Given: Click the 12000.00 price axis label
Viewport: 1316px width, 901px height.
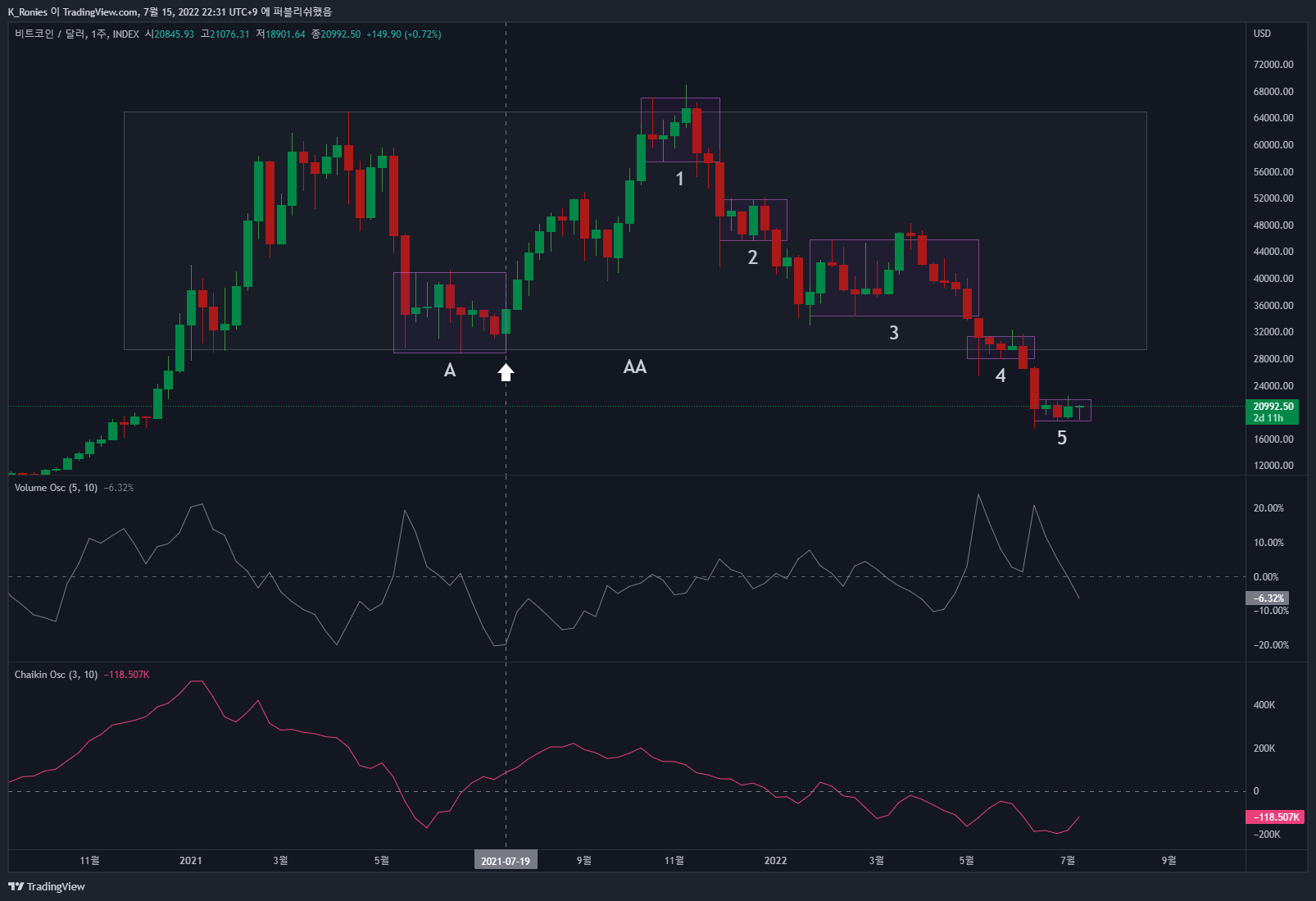Looking at the screenshot, I should point(1273,466).
